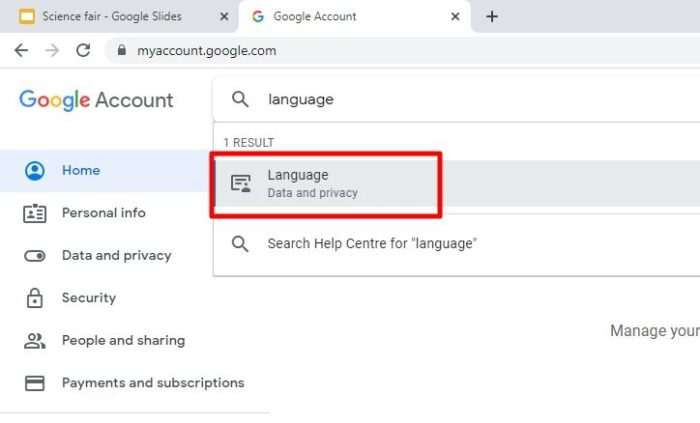Open a new browser tab
The width and height of the screenshot is (700, 423).
(492, 17)
